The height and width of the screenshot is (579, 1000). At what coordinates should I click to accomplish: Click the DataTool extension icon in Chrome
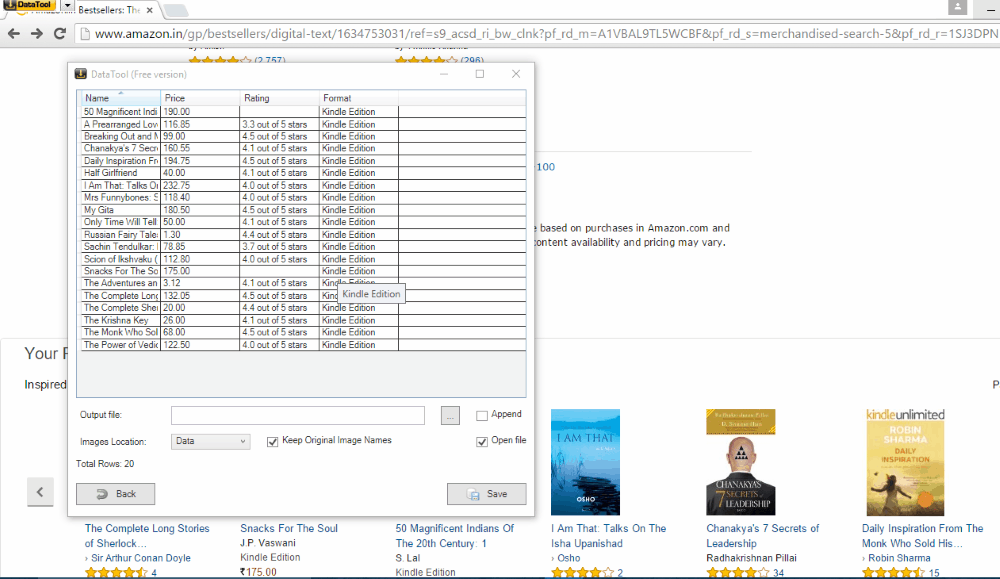(29, 4)
